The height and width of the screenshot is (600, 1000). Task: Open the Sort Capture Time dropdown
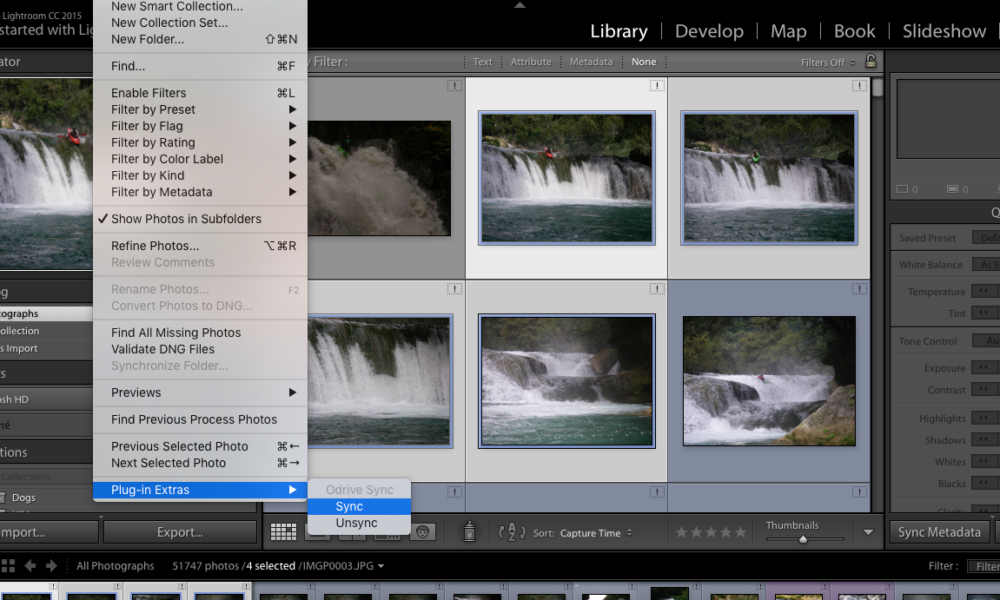point(596,533)
